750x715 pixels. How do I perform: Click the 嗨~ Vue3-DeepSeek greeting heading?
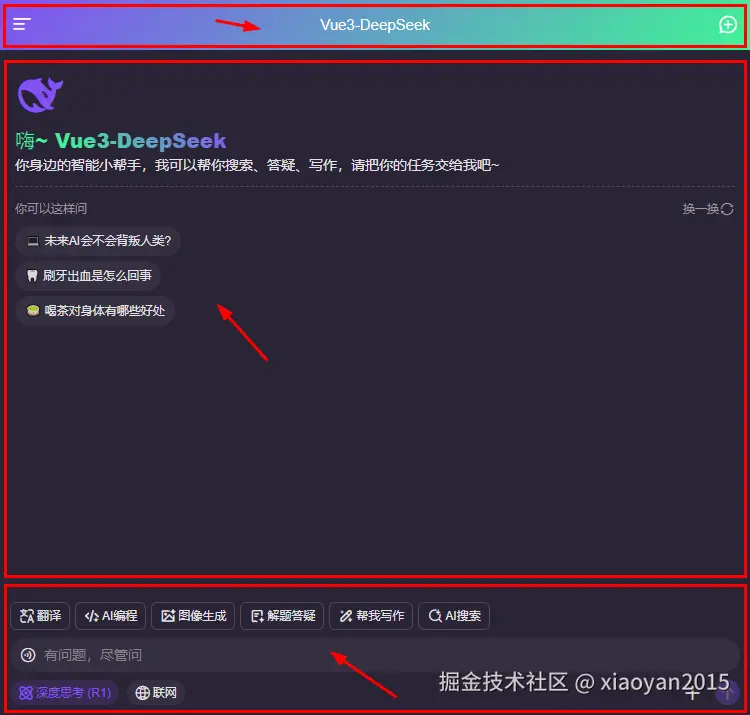pos(121,141)
